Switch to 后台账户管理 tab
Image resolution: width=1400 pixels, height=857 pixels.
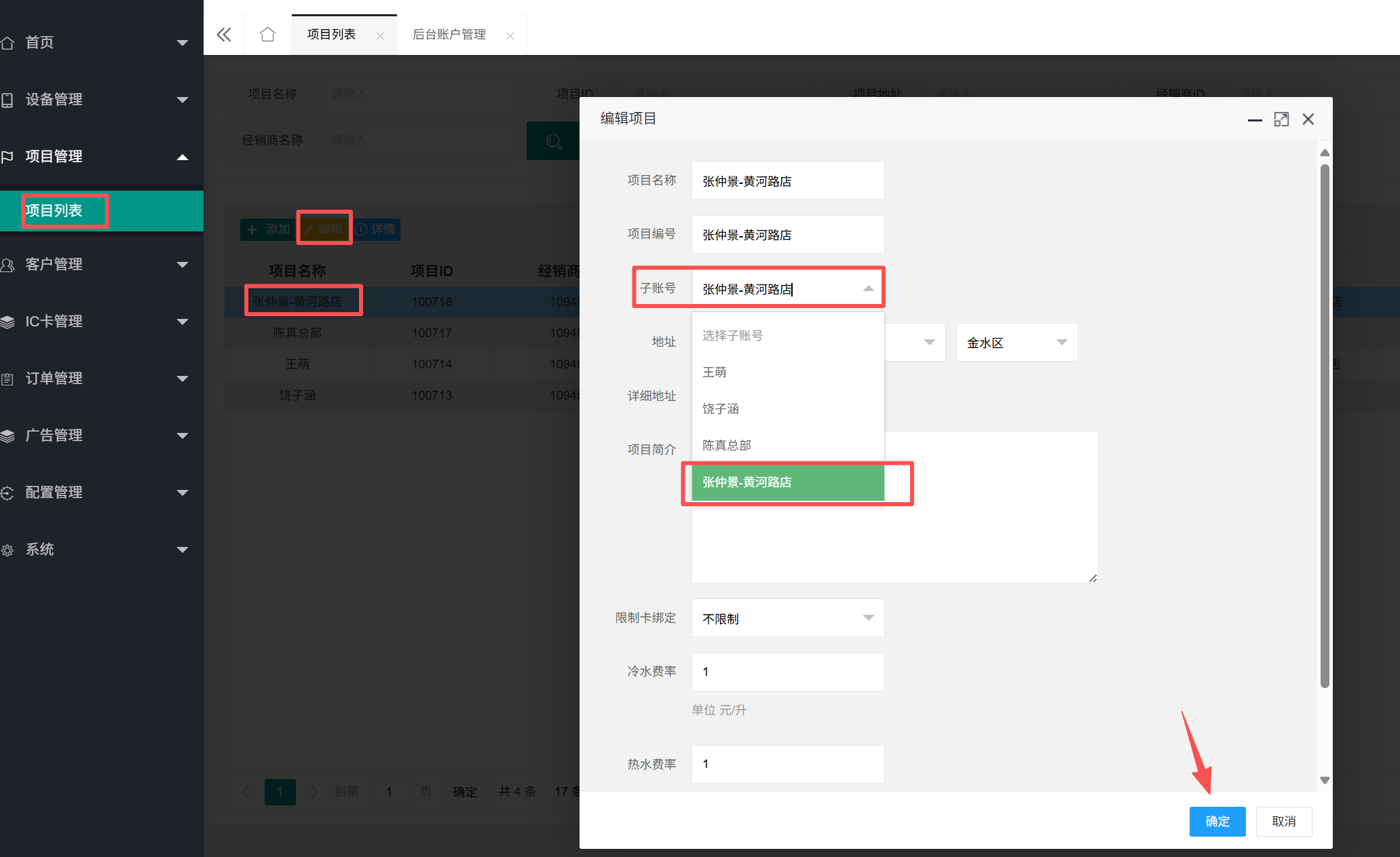click(x=449, y=34)
